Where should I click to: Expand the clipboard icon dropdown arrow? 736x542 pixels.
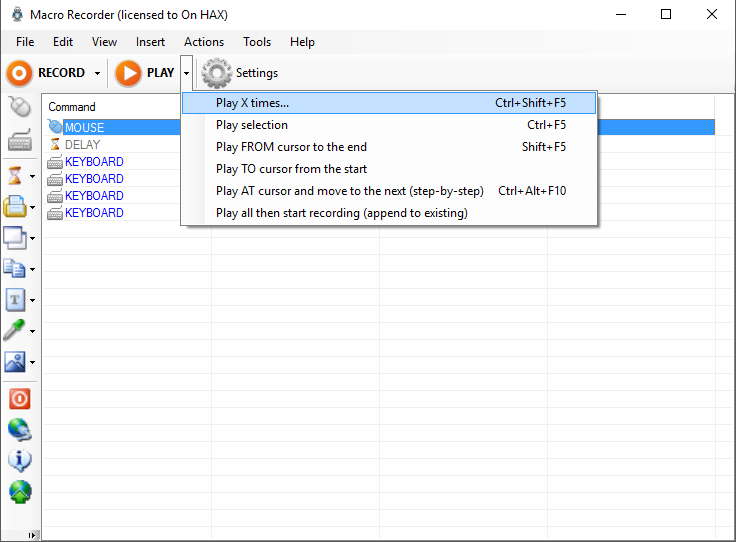click(x=32, y=207)
